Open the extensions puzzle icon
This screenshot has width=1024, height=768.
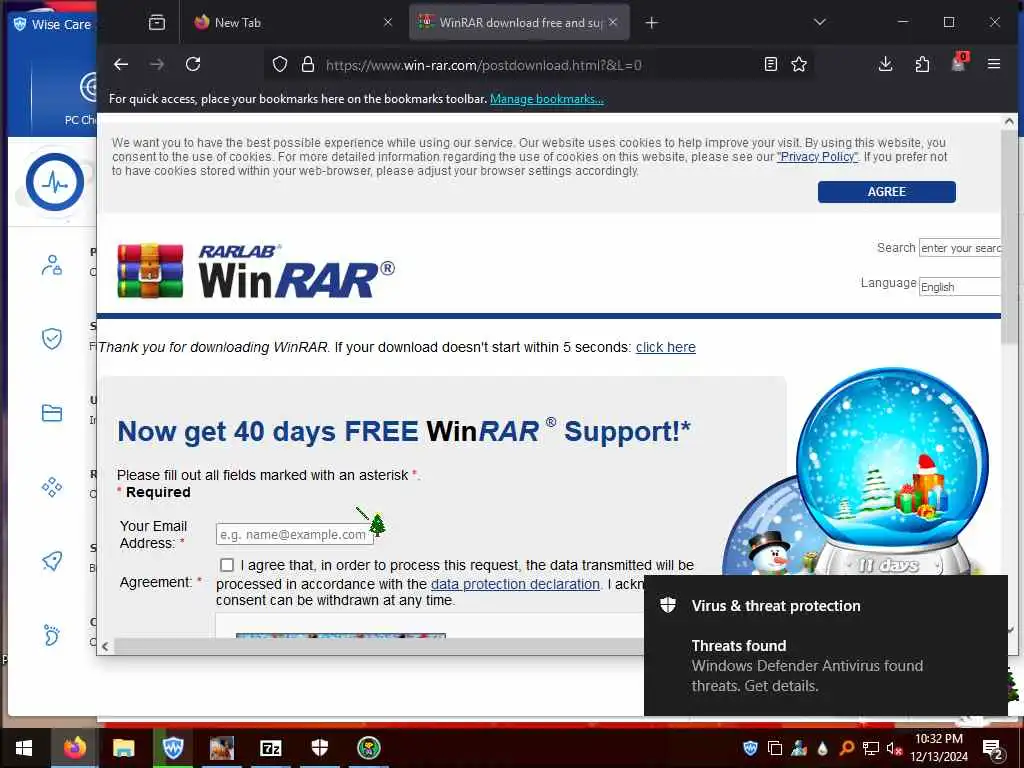click(922, 65)
